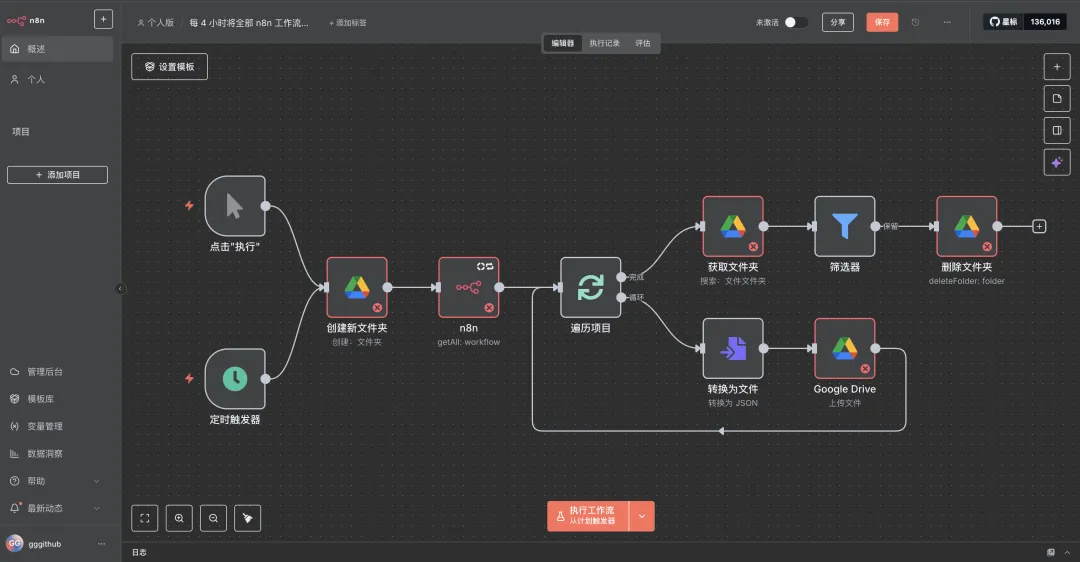
Task: Click 分享 share button
Action: coord(838,22)
